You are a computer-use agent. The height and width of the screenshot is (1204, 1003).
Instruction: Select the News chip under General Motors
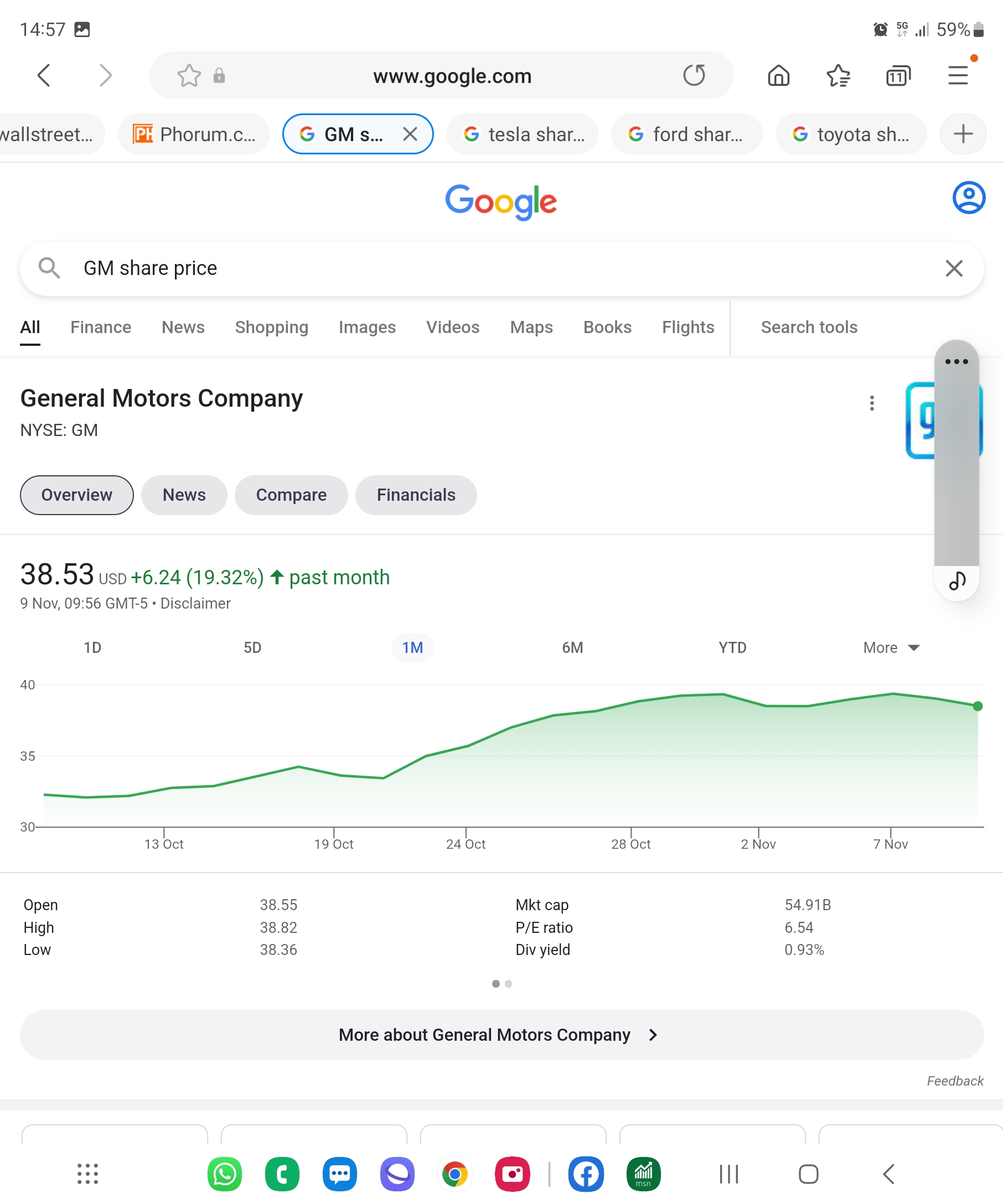184,495
